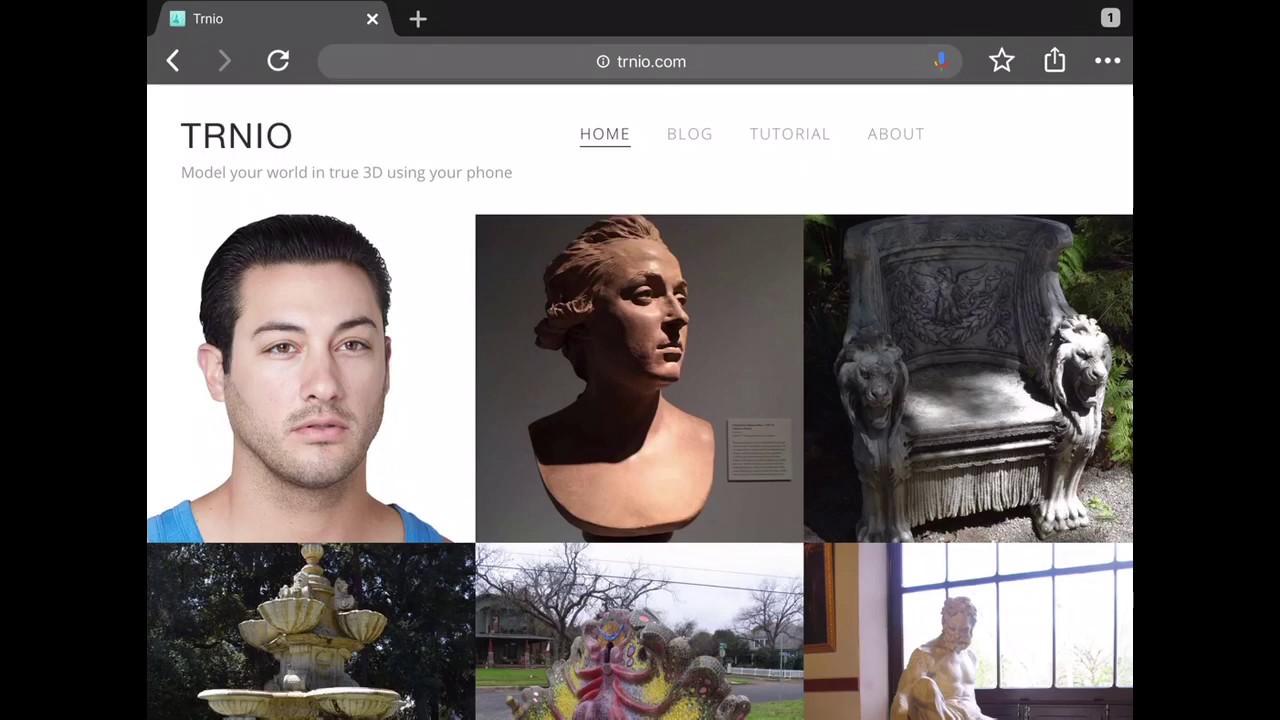Click the tagline 'Model your world in true 3D'

(x=346, y=173)
